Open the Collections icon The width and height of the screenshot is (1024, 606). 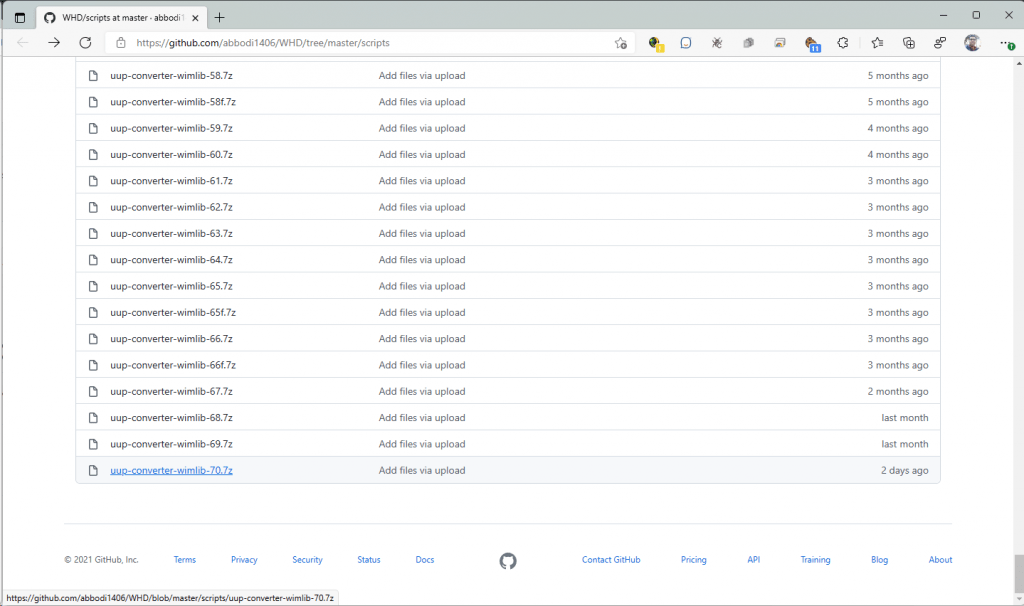(x=908, y=43)
